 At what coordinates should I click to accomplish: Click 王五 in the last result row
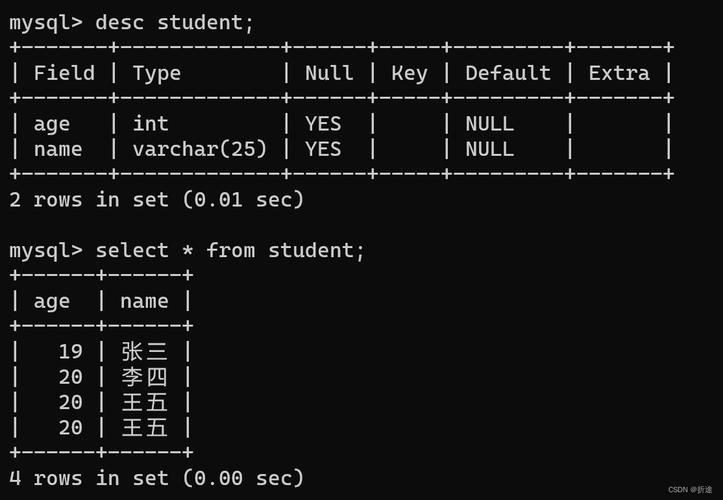click(x=145, y=428)
